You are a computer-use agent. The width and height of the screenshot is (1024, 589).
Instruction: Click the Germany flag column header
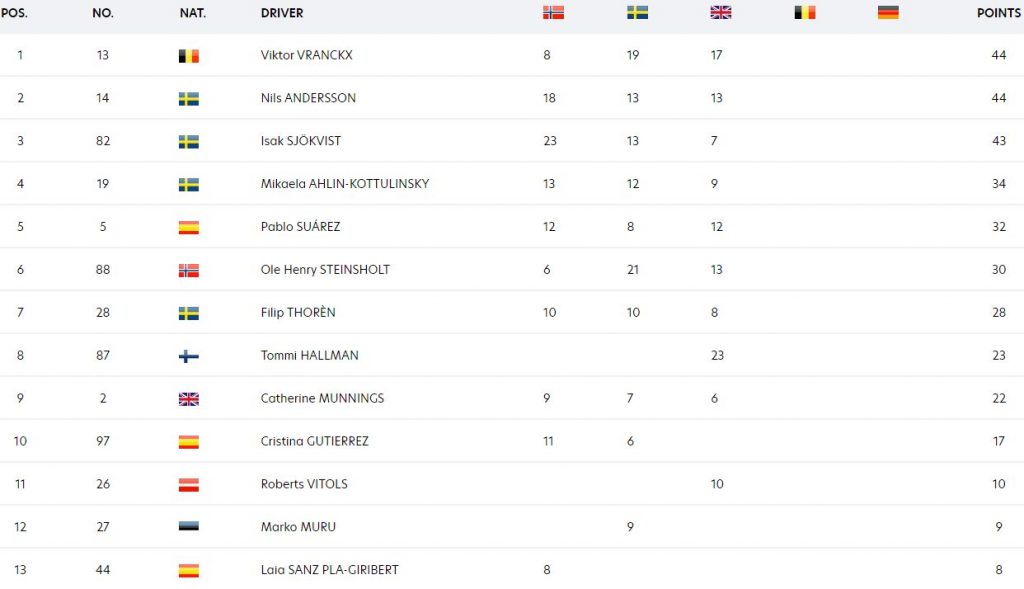click(888, 12)
